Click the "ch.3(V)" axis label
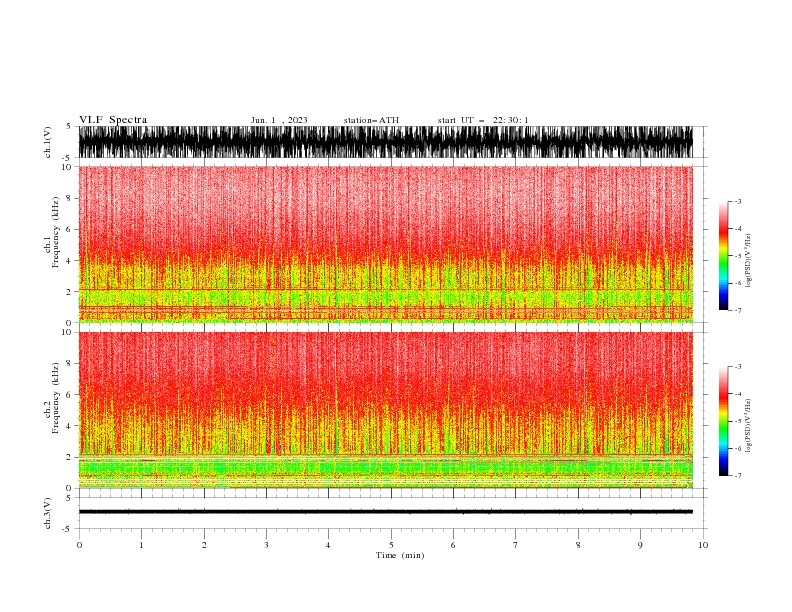792x612 pixels. 48,513
